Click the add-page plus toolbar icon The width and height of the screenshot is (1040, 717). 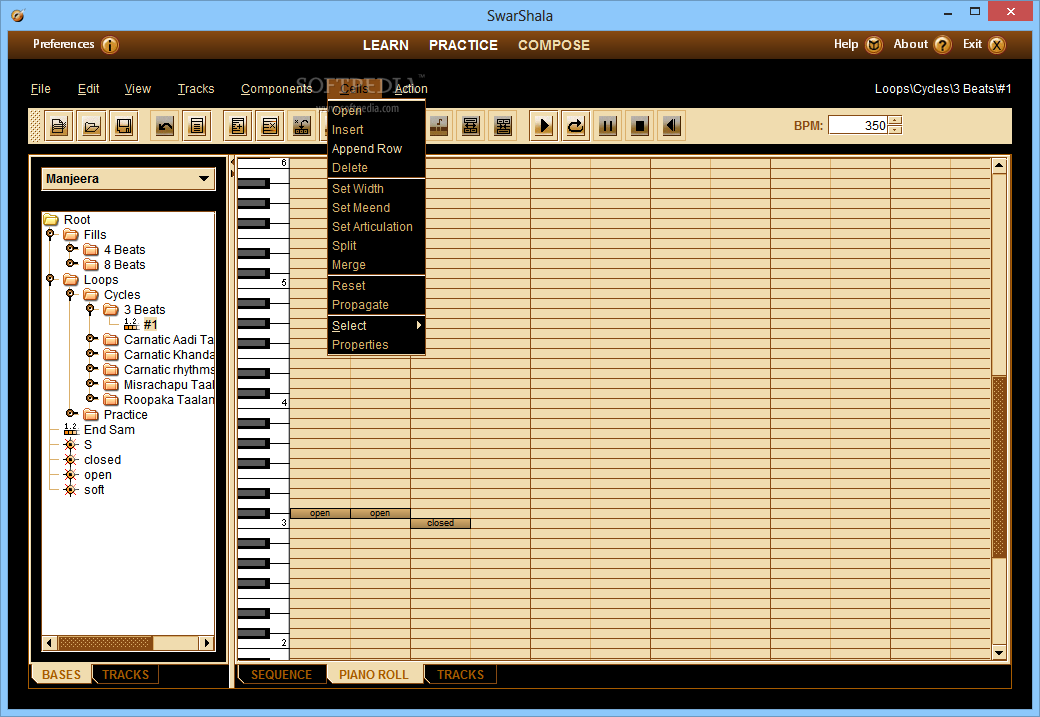[237, 125]
